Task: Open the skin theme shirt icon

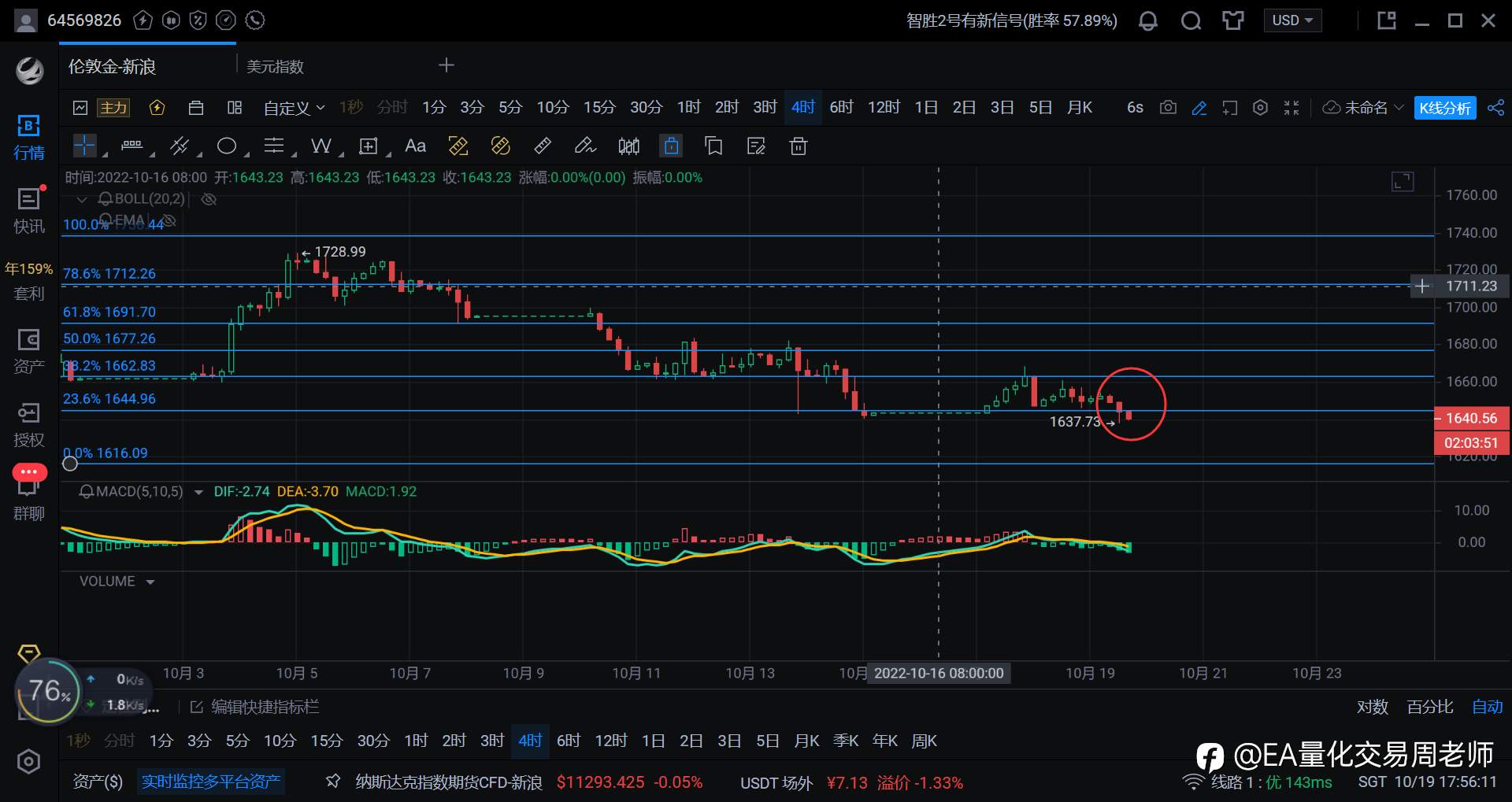Action: [1233, 20]
